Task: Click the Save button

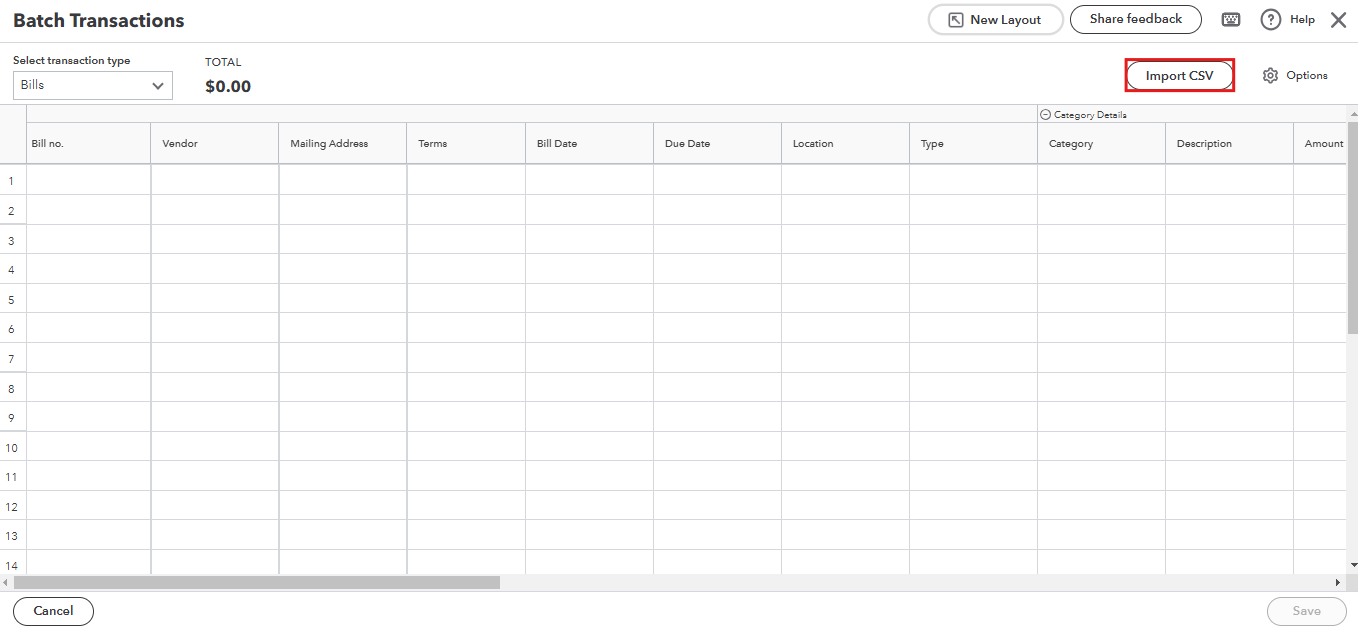Action: point(1306,611)
